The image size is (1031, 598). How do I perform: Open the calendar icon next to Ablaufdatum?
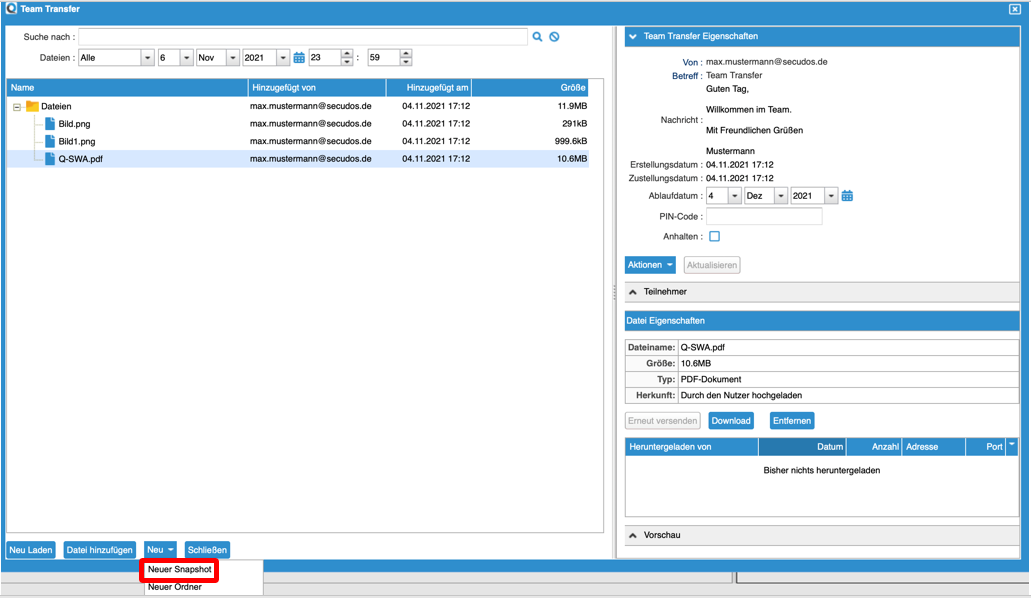847,196
